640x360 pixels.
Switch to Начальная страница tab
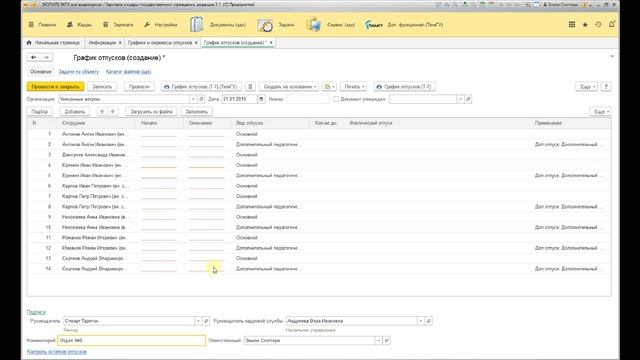(x=53, y=42)
